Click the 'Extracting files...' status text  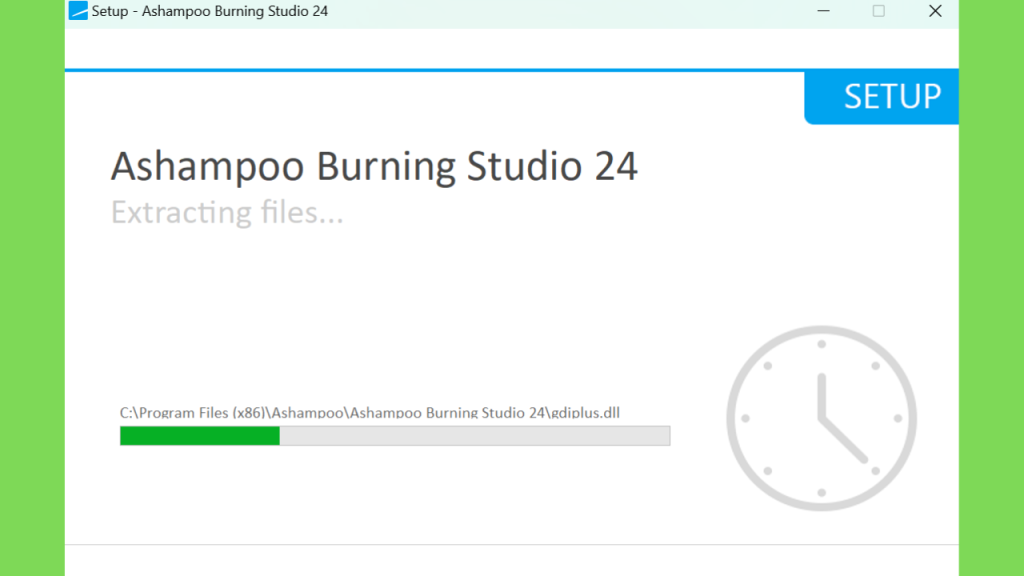[x=227, y=212]
